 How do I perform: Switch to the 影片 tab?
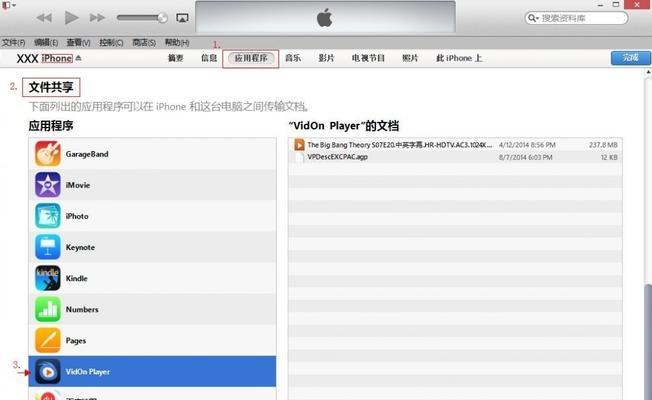coord(326,58)
